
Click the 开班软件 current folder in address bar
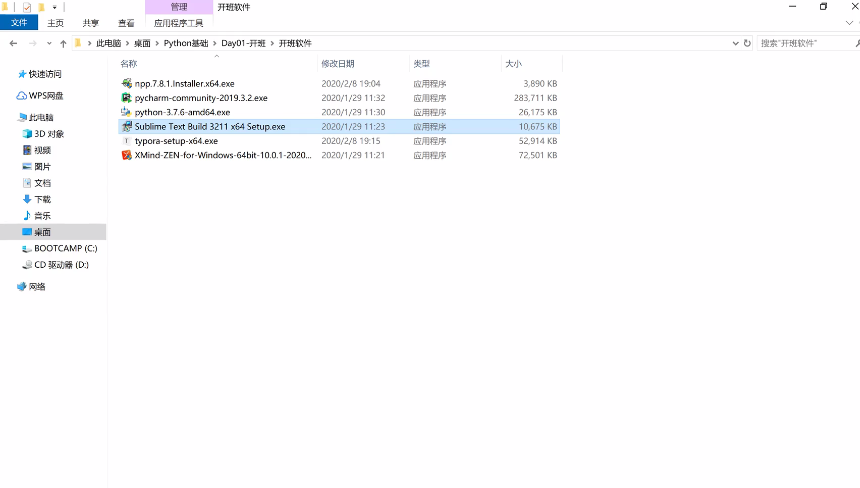point(295,43)
